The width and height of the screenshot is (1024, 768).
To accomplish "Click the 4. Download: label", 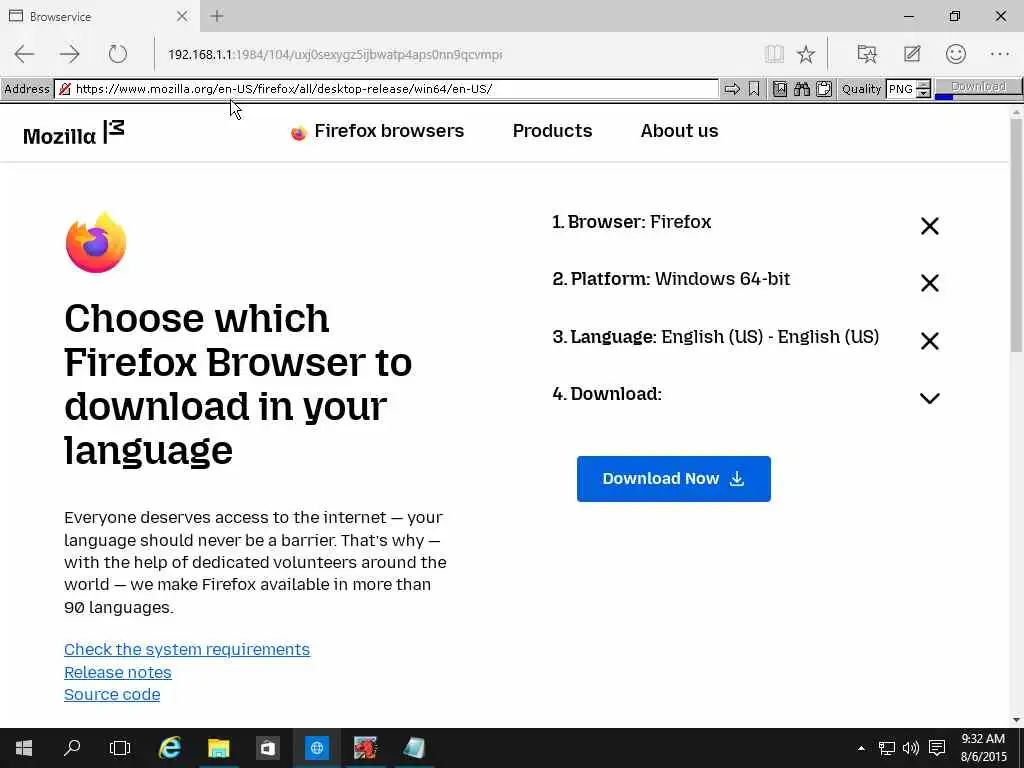I will [x=607, y=394].
